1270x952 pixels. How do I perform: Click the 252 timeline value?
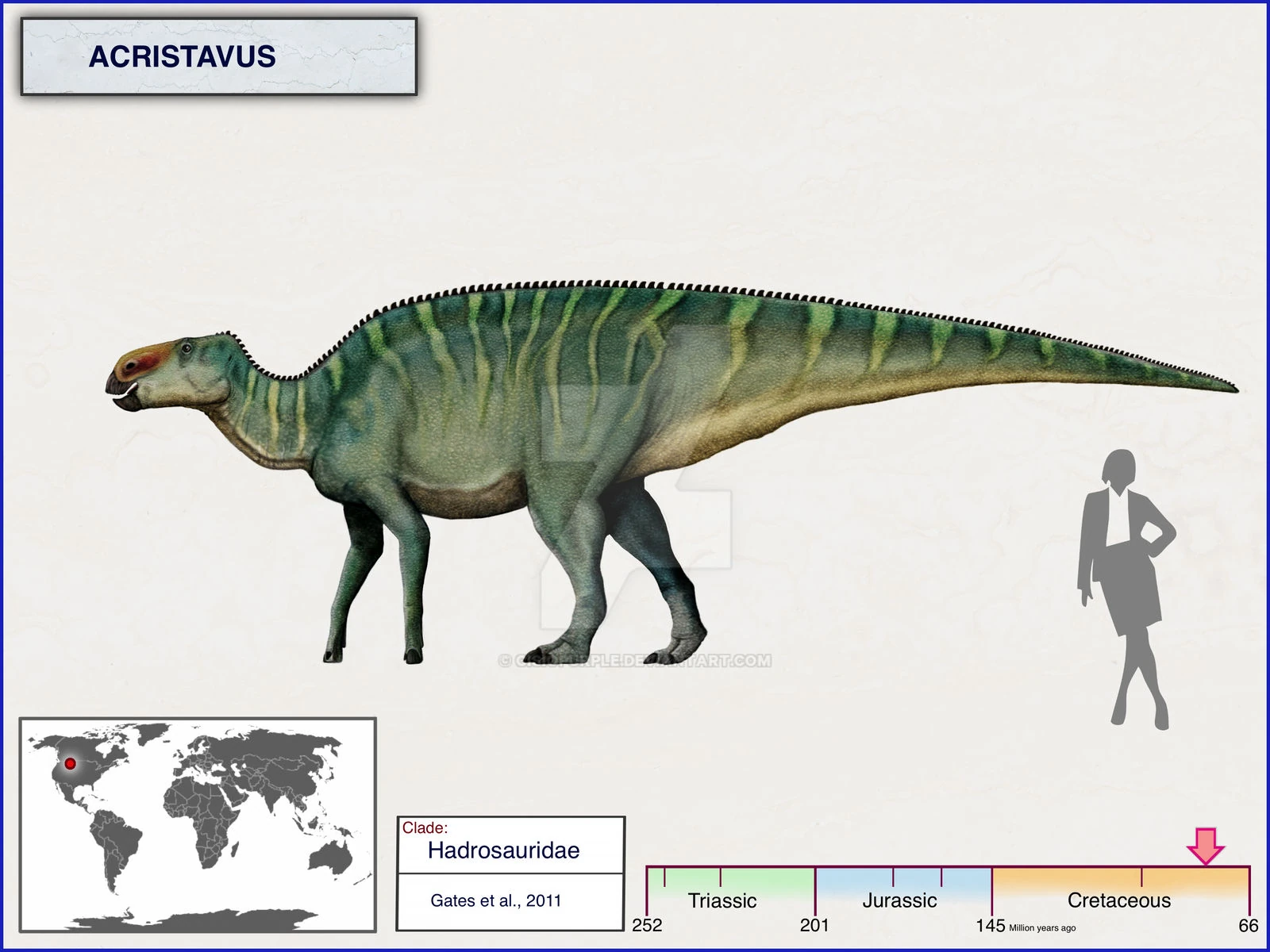(x=647, y=925)
